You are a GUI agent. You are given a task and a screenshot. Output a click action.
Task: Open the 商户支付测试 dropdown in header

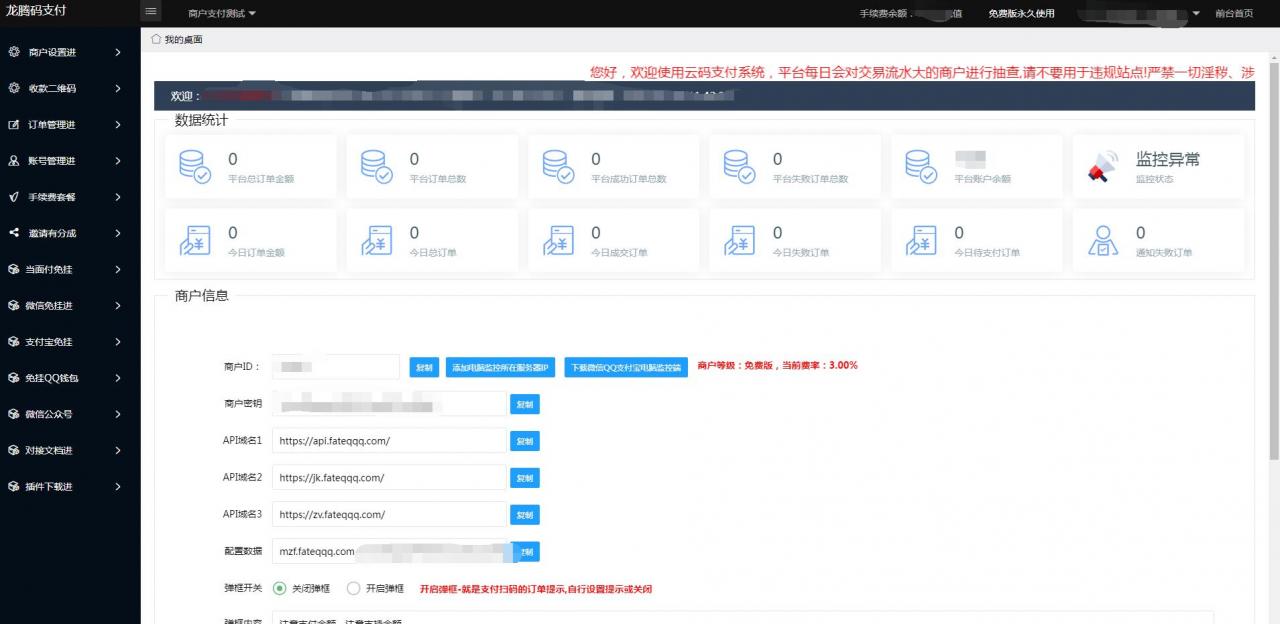(222, 13)
